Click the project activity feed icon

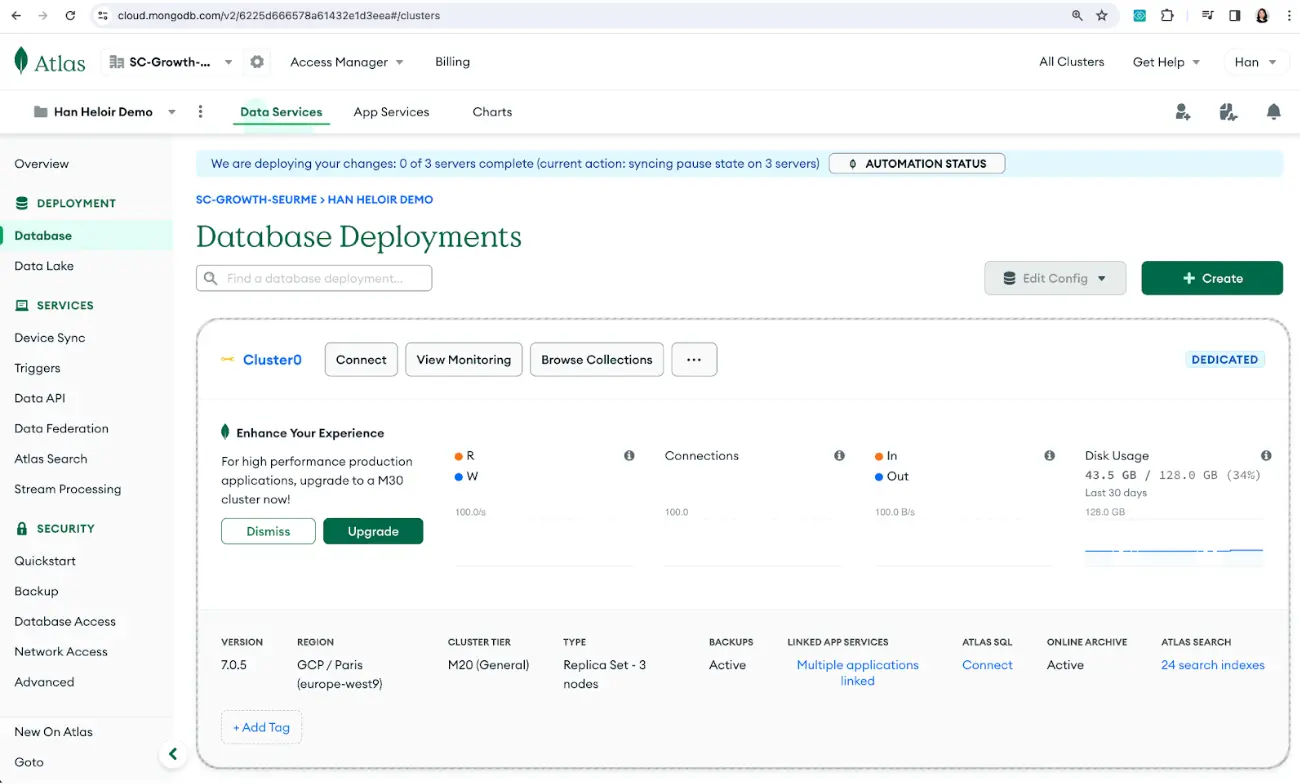1228,112
